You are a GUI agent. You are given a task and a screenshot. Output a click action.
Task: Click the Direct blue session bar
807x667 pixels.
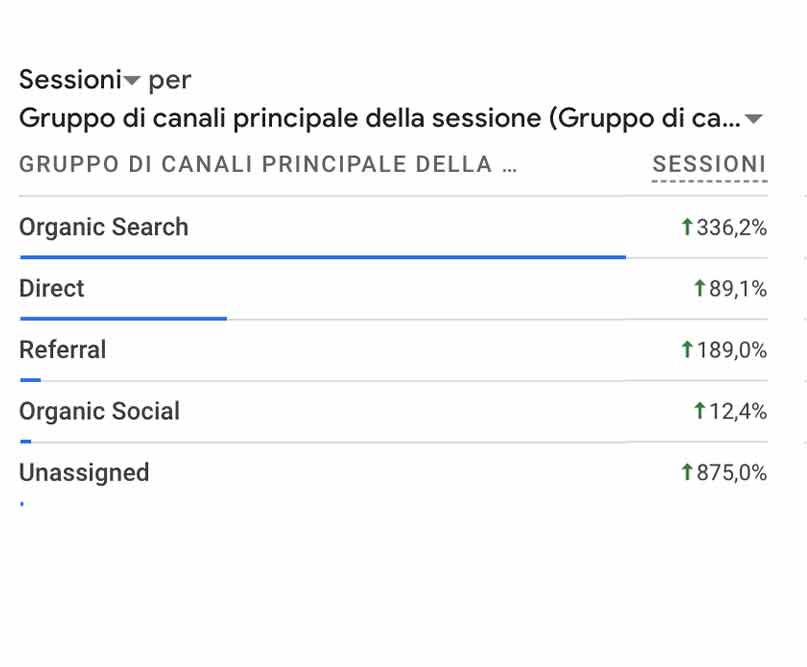pyautogui.click(x=124, y=319)
